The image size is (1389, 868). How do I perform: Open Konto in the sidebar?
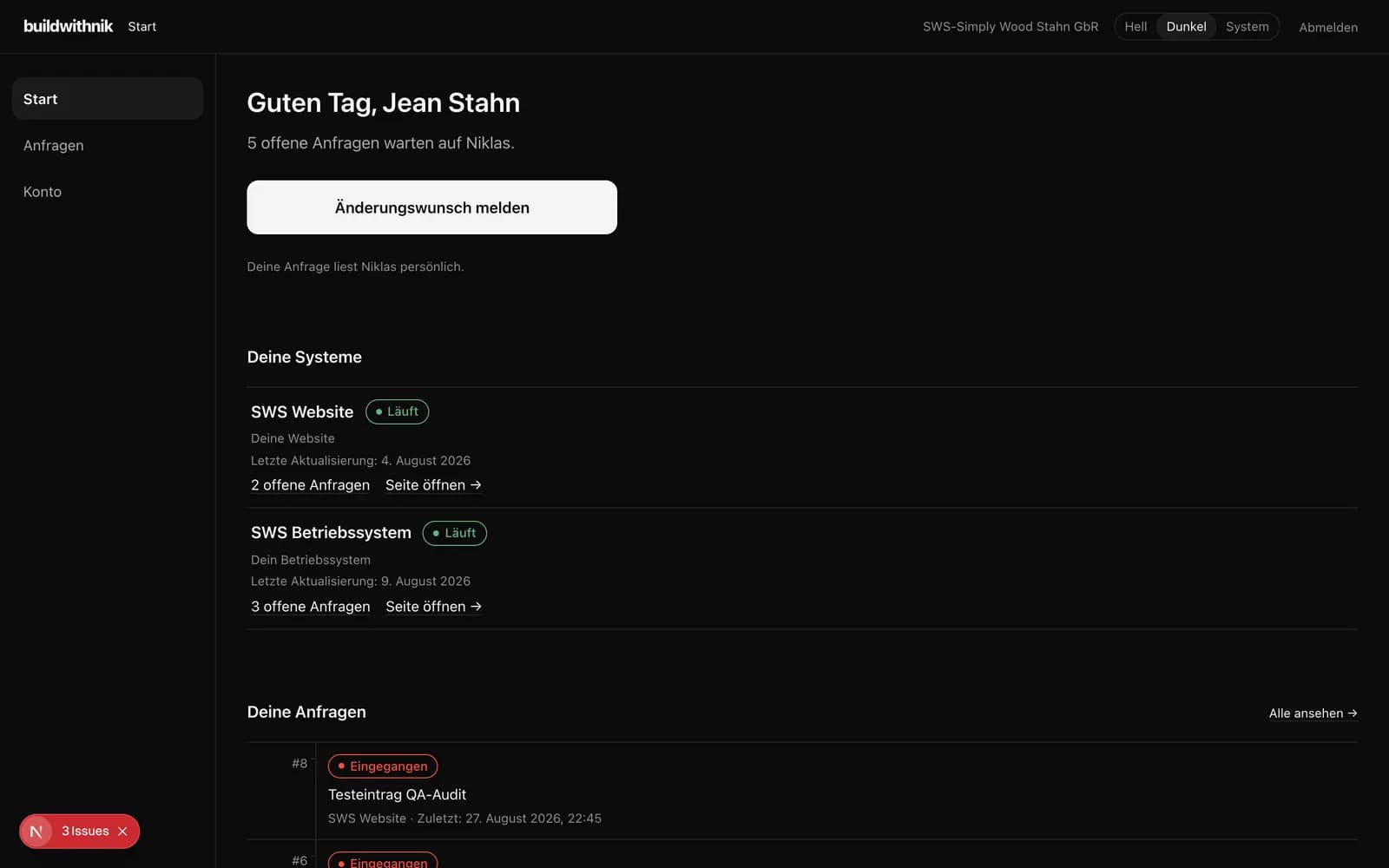pos(108,192)
